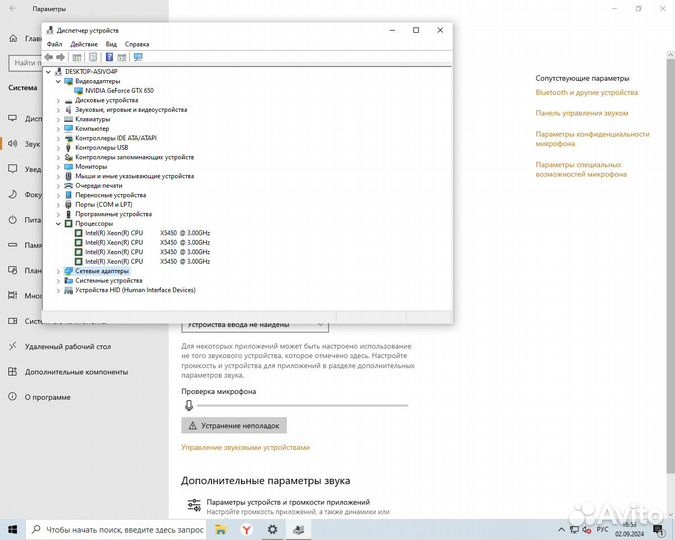Click the microphone test level bar
The image size is (675, 540).
tap(302, 405)
